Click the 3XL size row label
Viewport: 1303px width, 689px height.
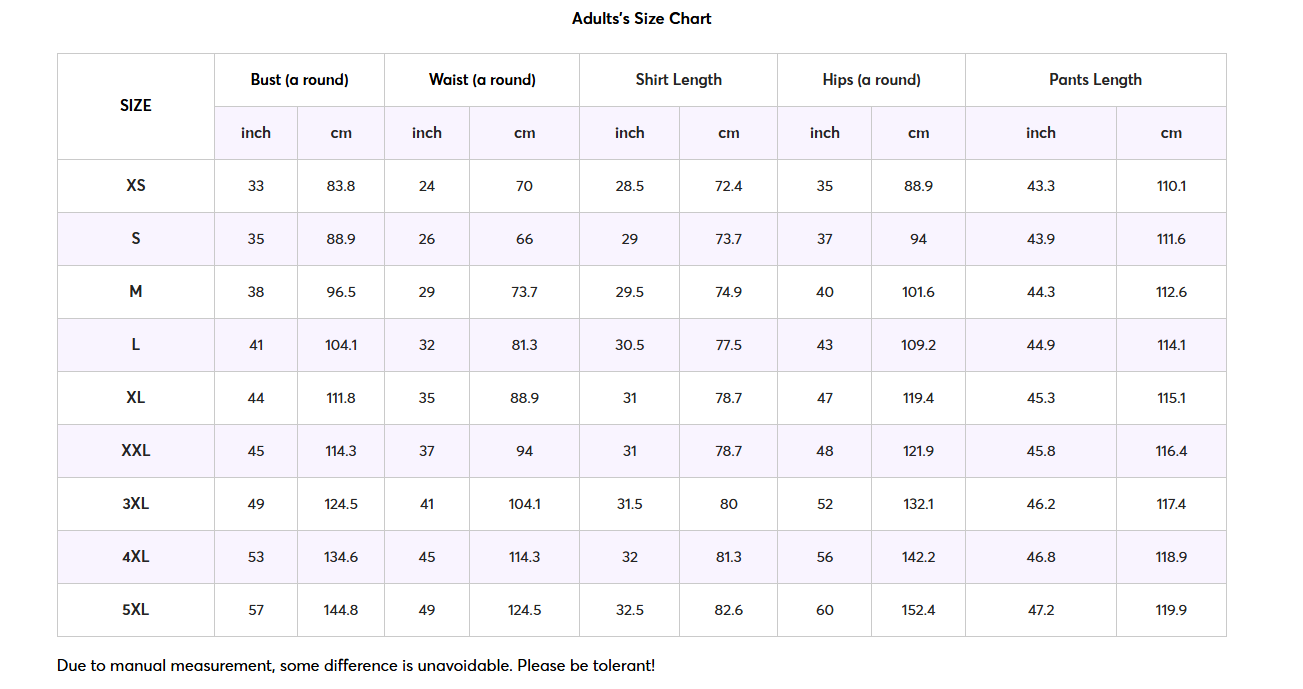(136, 504)
